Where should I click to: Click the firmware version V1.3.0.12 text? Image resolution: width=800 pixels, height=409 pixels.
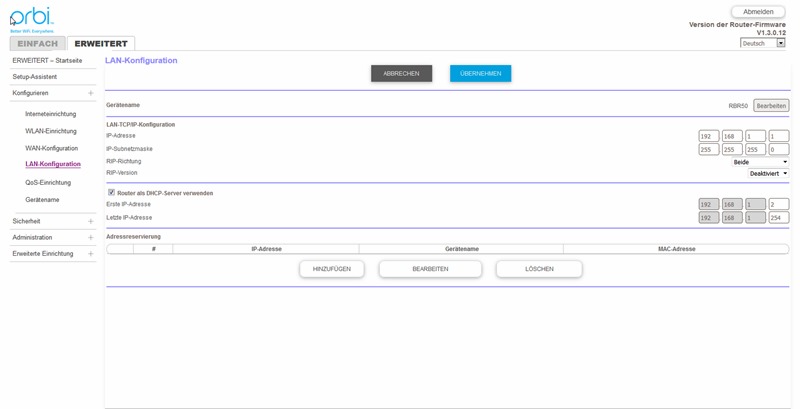tap(771, 32)
